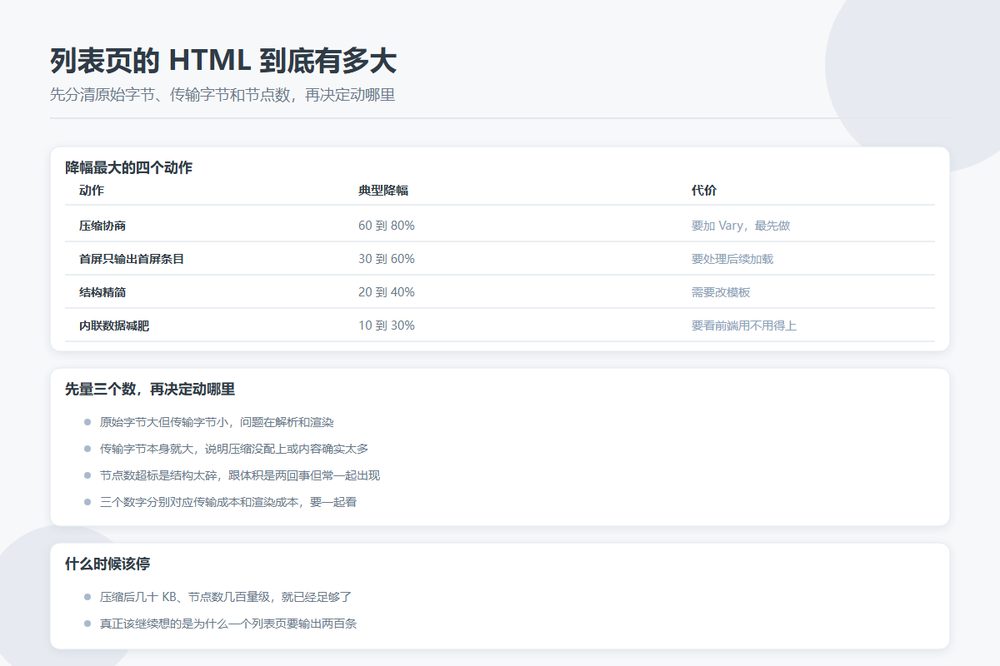Select the value '20 到 40%'
The width and height of the screenshot is (1000, 666).
pyautogui.click(x=386, y=292)
